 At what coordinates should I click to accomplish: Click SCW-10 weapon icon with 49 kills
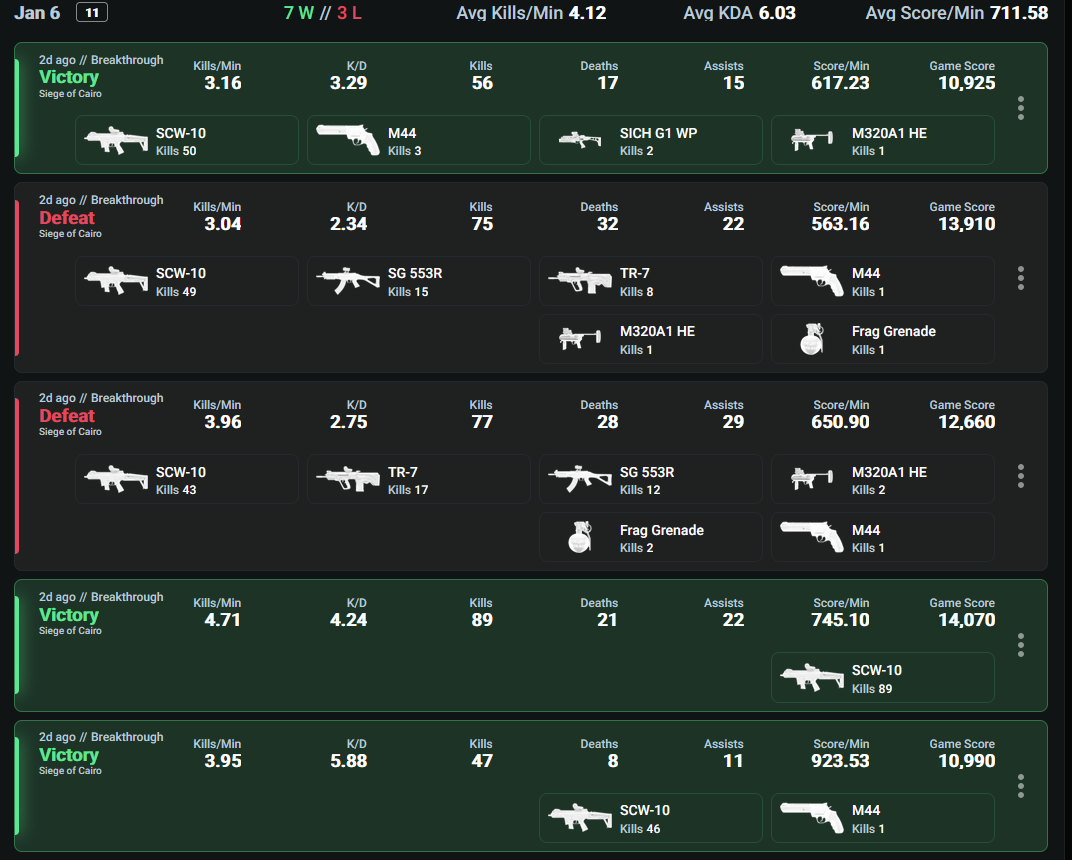[116, 281]
